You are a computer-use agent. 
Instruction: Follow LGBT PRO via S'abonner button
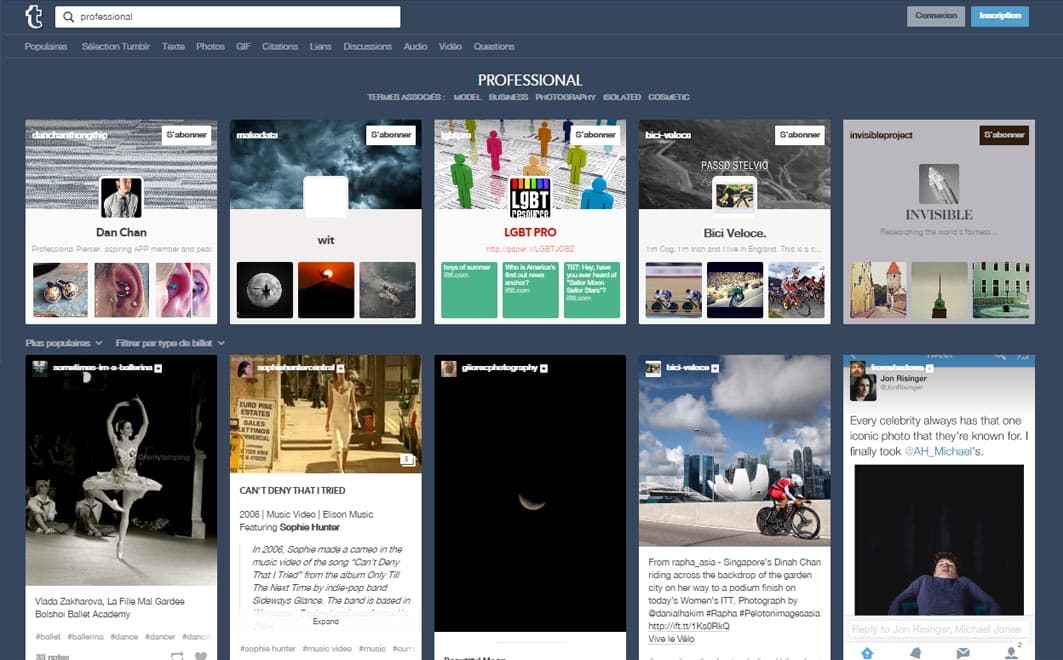click(x=595, y=135)
